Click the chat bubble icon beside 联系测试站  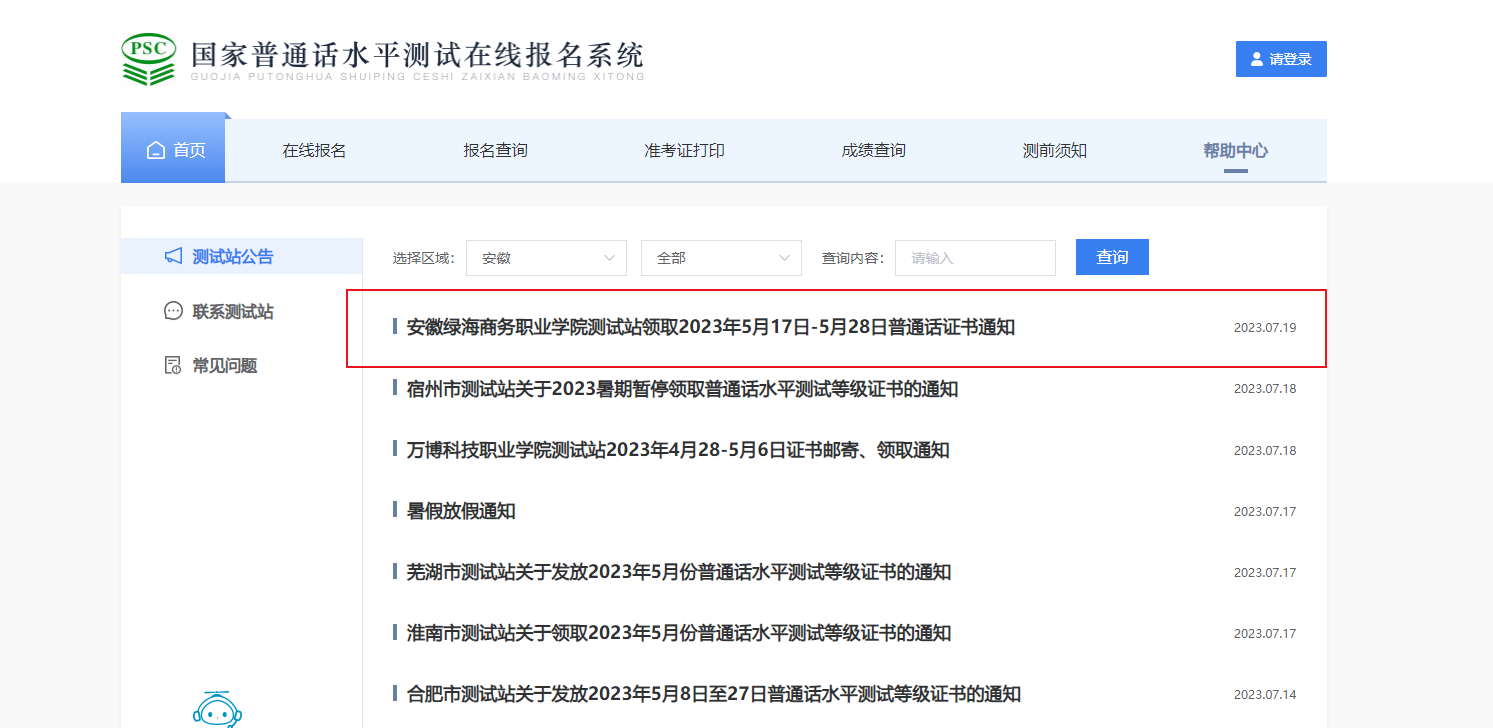click(173, 311)
